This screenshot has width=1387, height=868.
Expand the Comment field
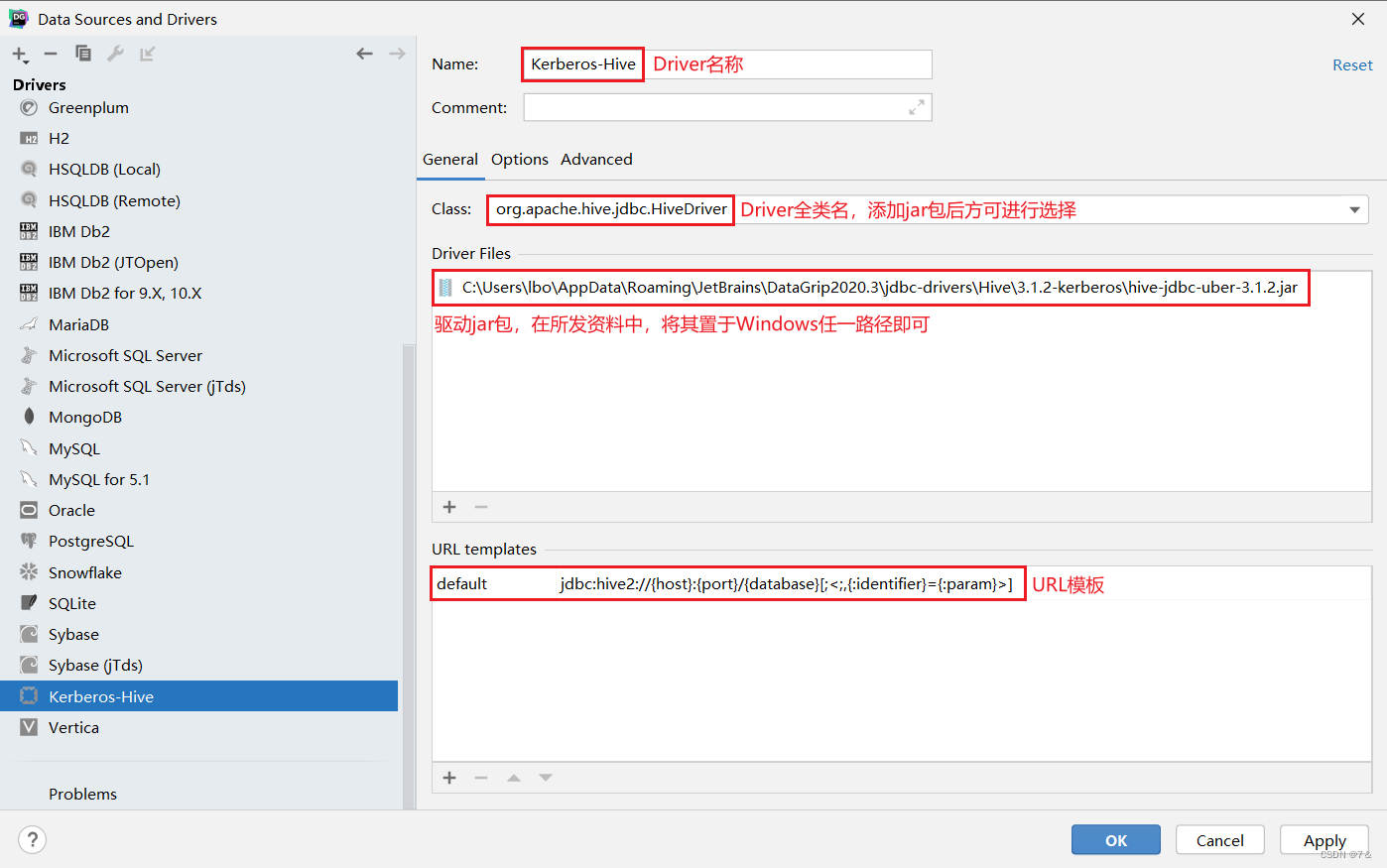[917, 107]
